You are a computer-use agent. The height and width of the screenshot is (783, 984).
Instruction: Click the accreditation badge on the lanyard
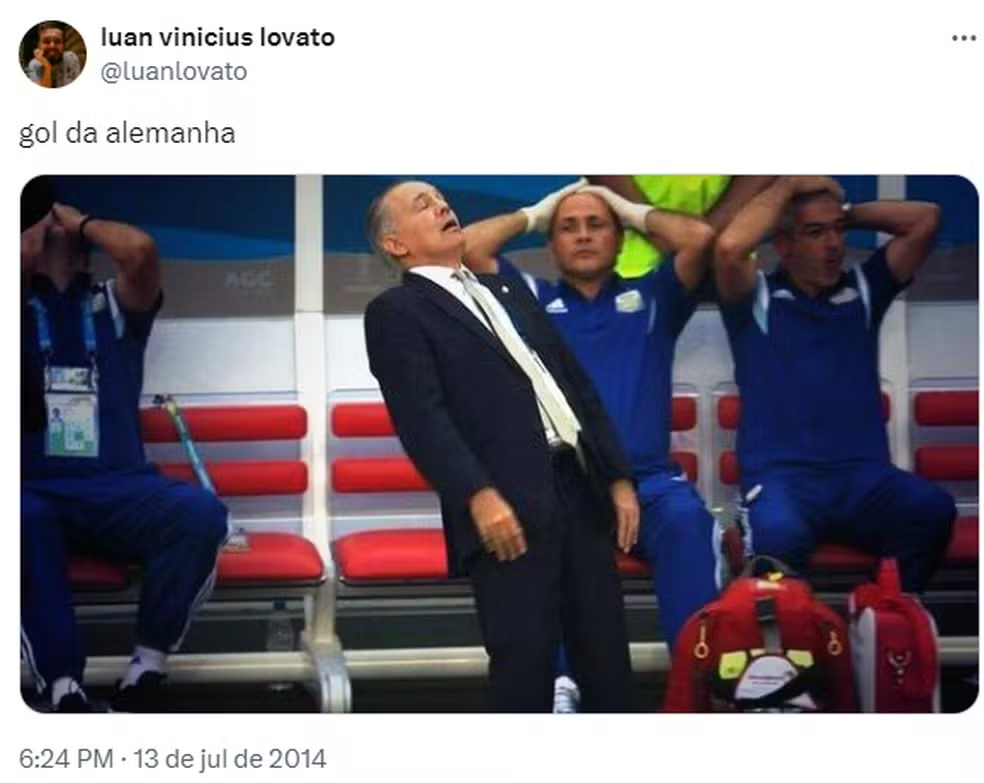[x=72, y=412]
